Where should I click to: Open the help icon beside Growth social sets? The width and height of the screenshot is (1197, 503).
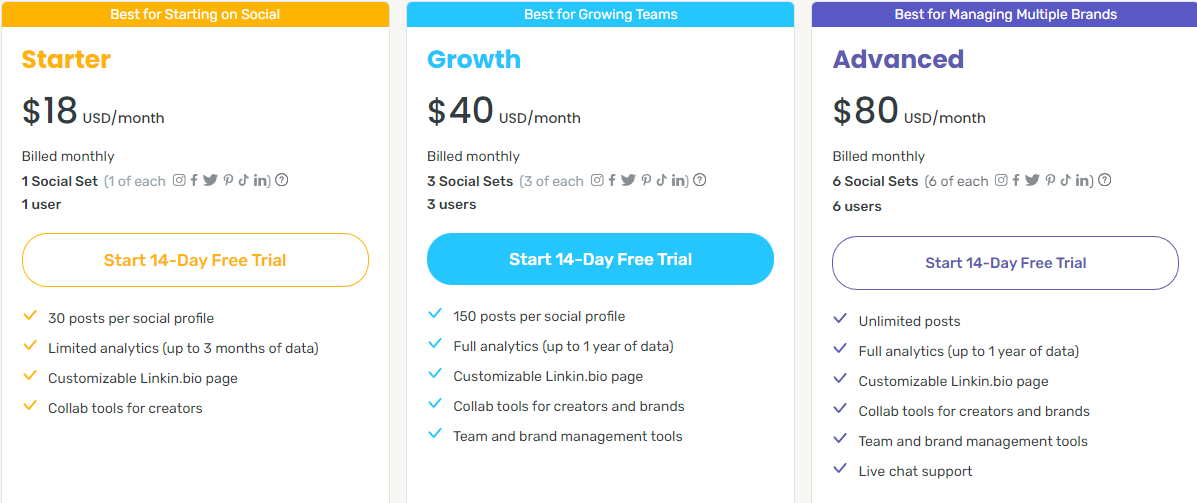pos(700,181)
